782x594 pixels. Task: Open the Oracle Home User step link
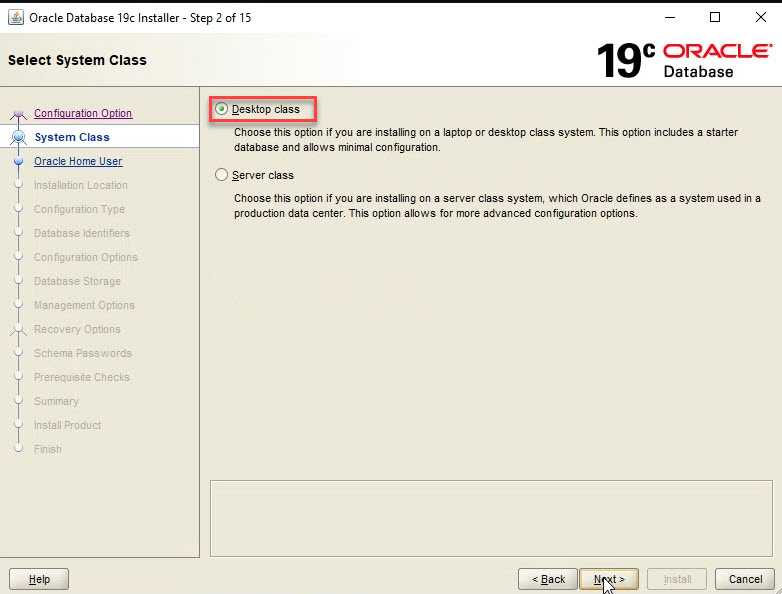(x=78, y=161)
